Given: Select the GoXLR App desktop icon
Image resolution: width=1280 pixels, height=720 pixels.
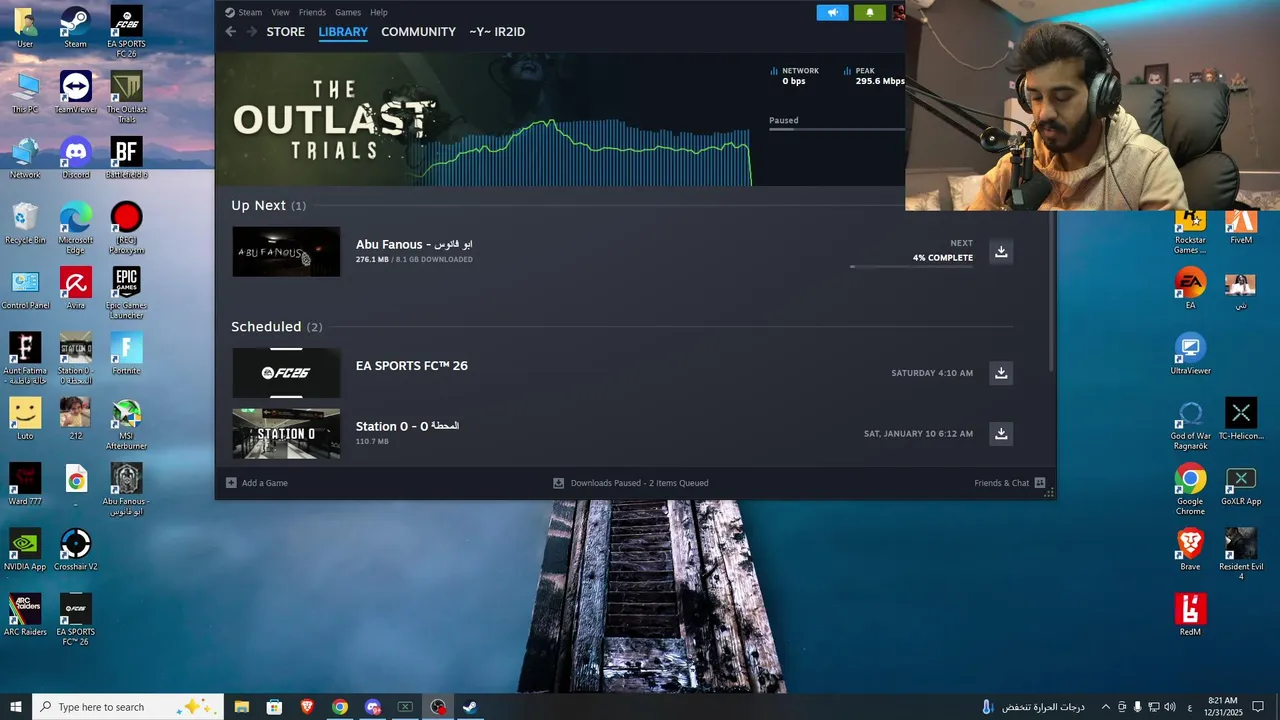Looking at the screenshot, I should click(x=1241, y=484).
